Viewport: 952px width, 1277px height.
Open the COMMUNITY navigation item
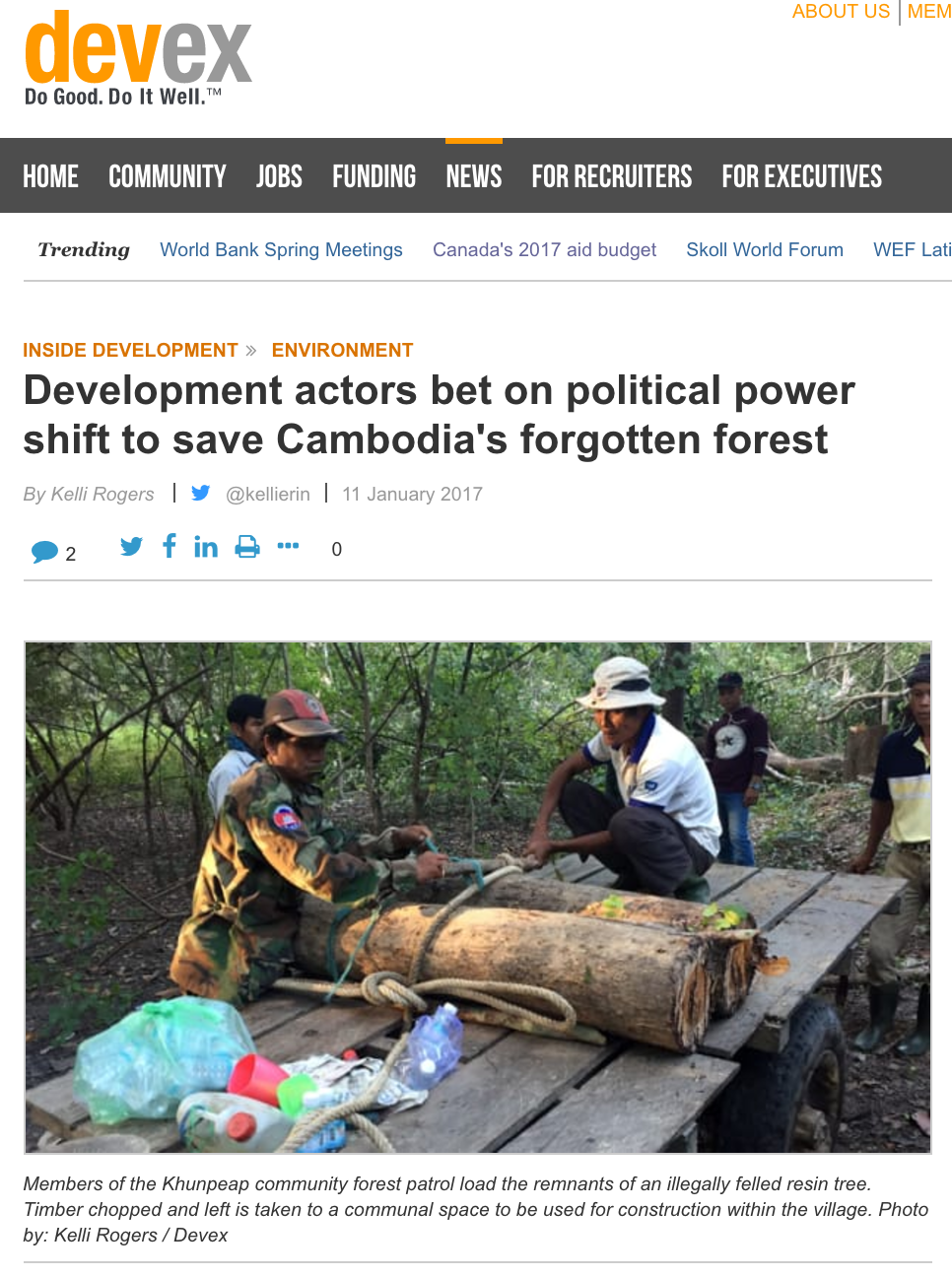[x=168, y=176]
